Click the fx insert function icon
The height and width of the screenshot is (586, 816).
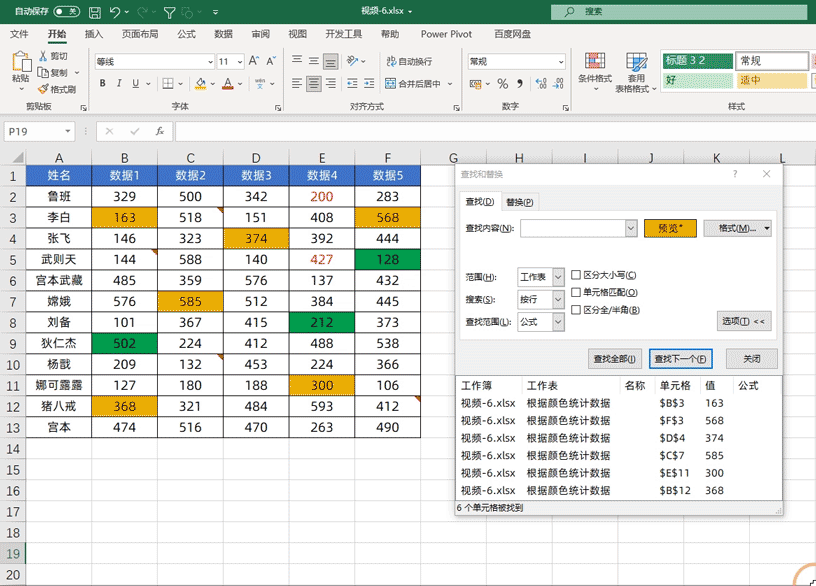click(x=159, y=131)
